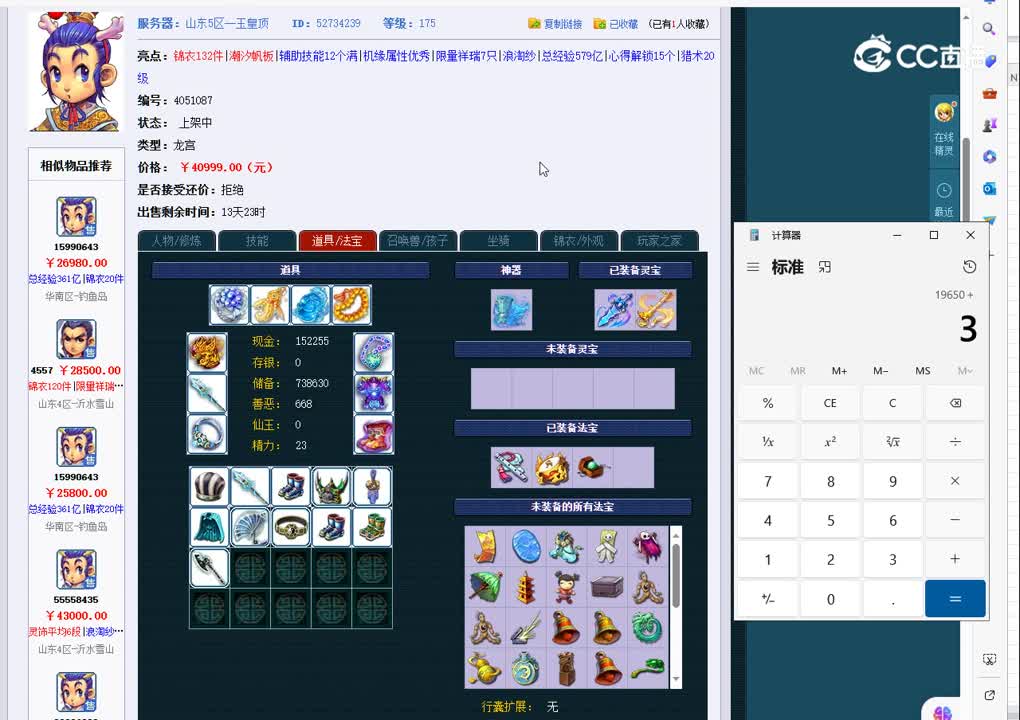1020x720 pixels.
Task: Click Calculator M- memory subtract button
Action: (881, 371)
